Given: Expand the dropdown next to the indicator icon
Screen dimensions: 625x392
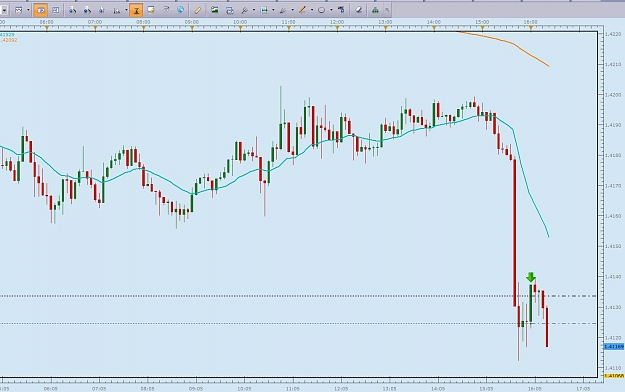Looking at the screenshot, I should (126, 10).
